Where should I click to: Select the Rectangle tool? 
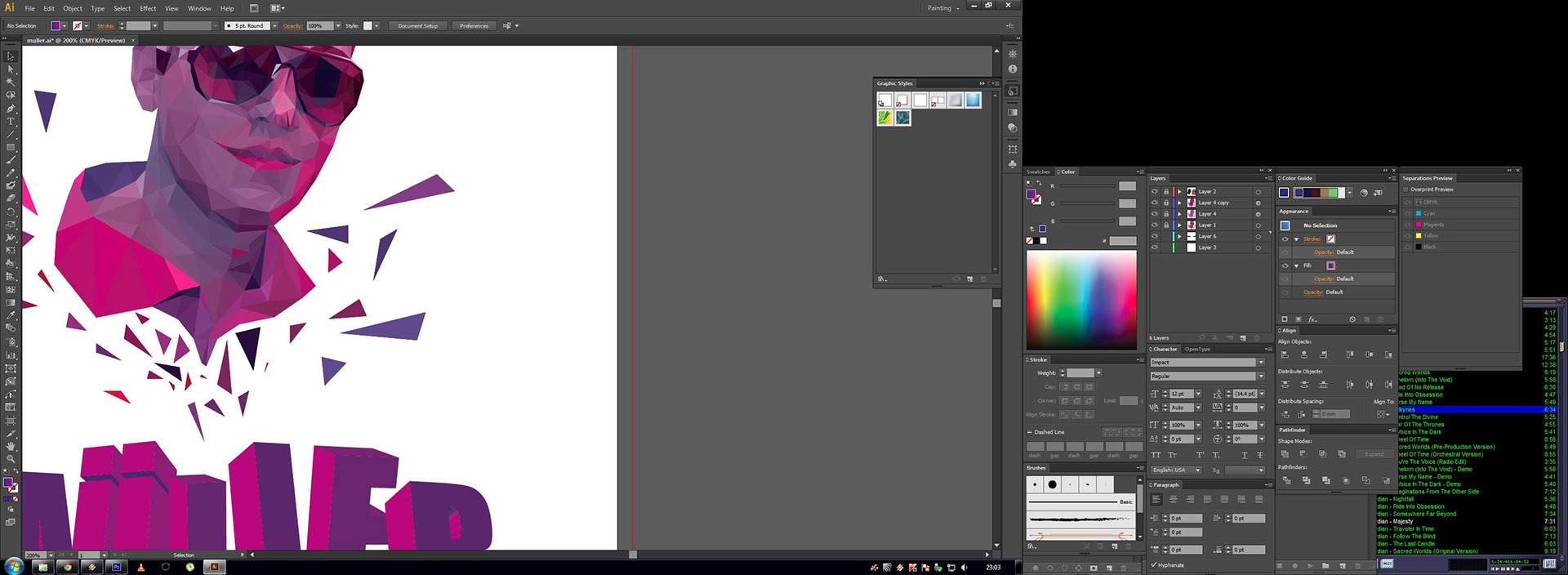(11, 147)
